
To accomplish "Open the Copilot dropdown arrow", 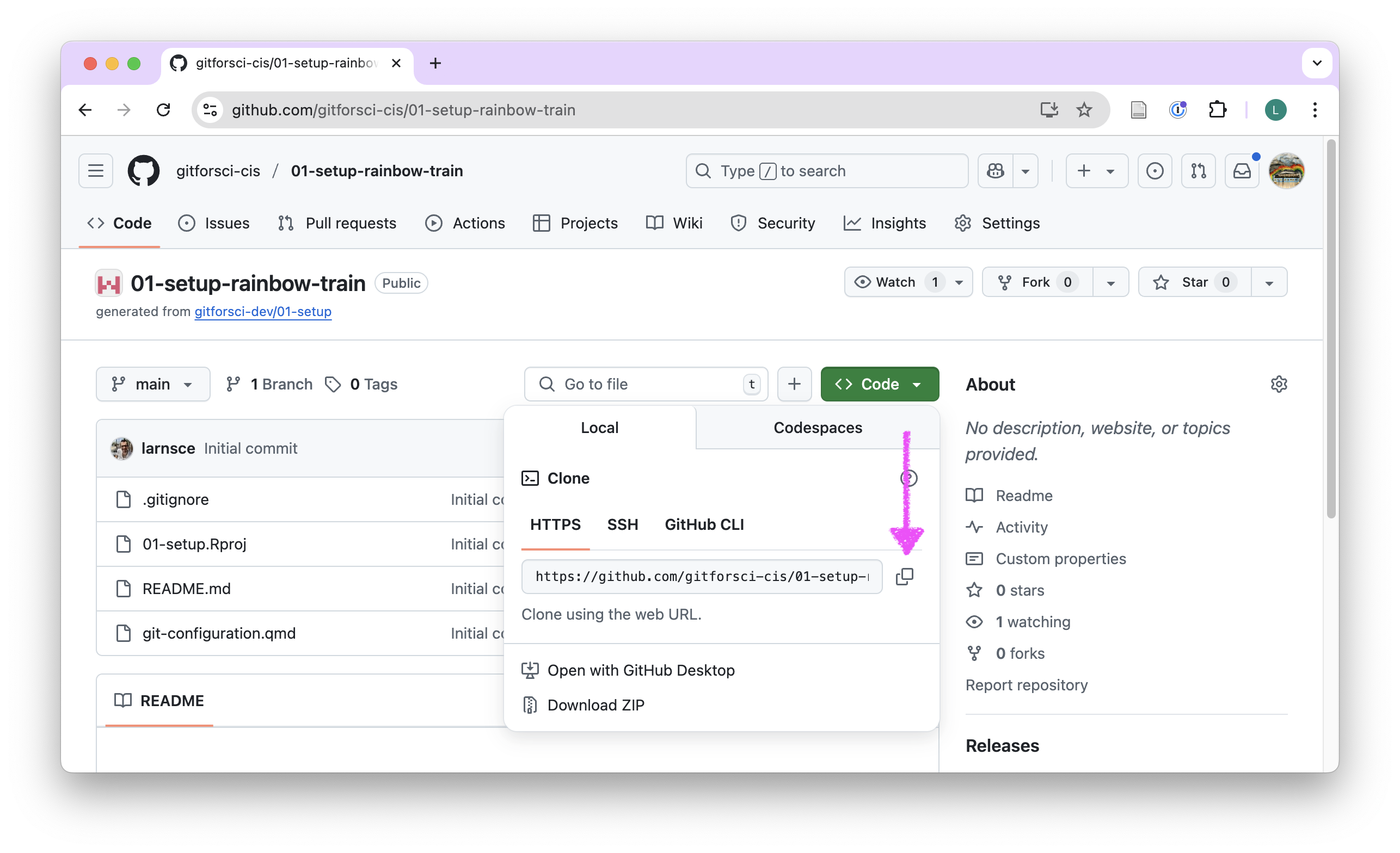I will pyautogui.click(x=1025, y=171).
